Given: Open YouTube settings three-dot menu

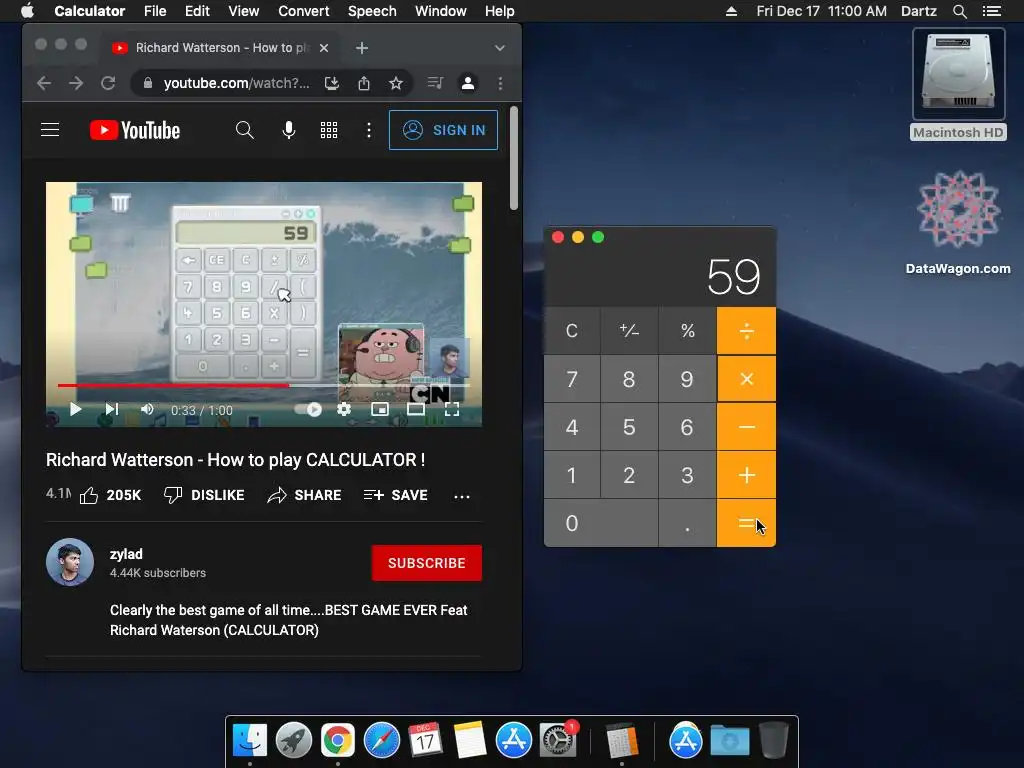Looking at the screenshot, I should pos(369,130).
